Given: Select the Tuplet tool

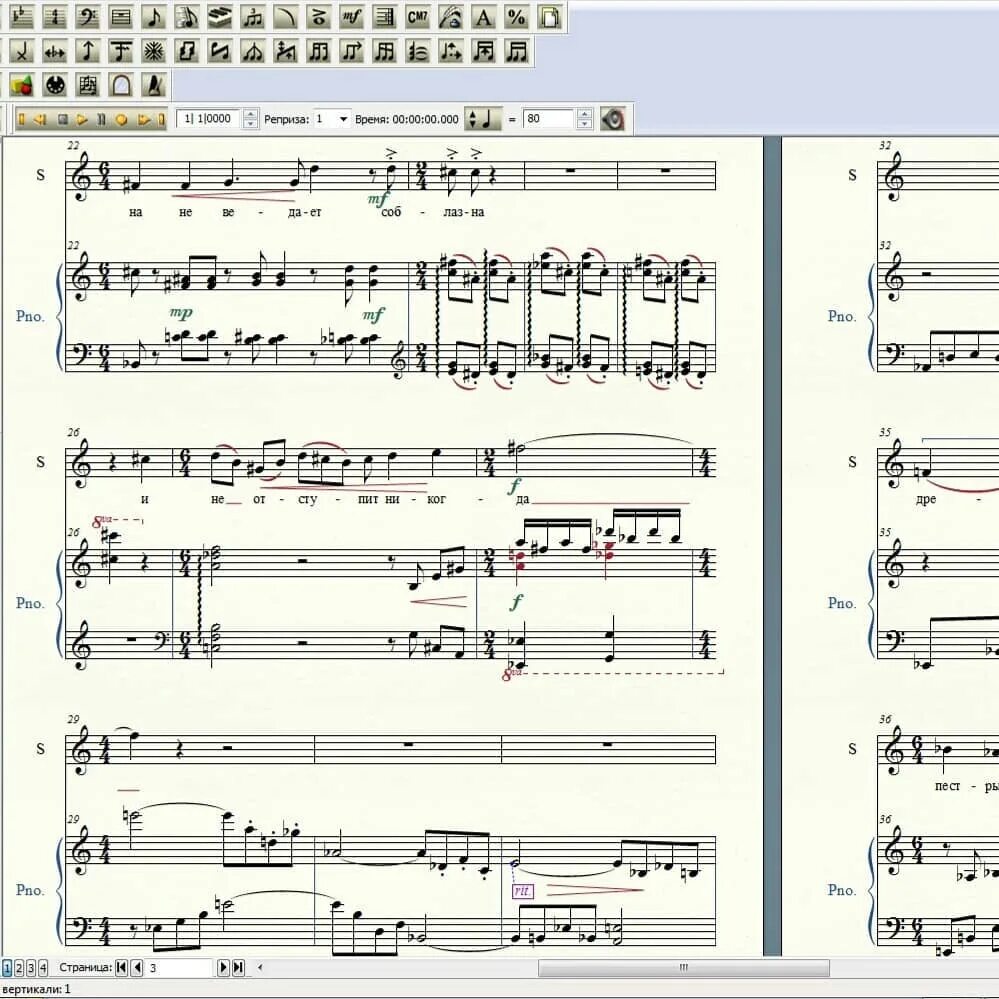Looking at the screenshot, I should click(x=253, y=17).
